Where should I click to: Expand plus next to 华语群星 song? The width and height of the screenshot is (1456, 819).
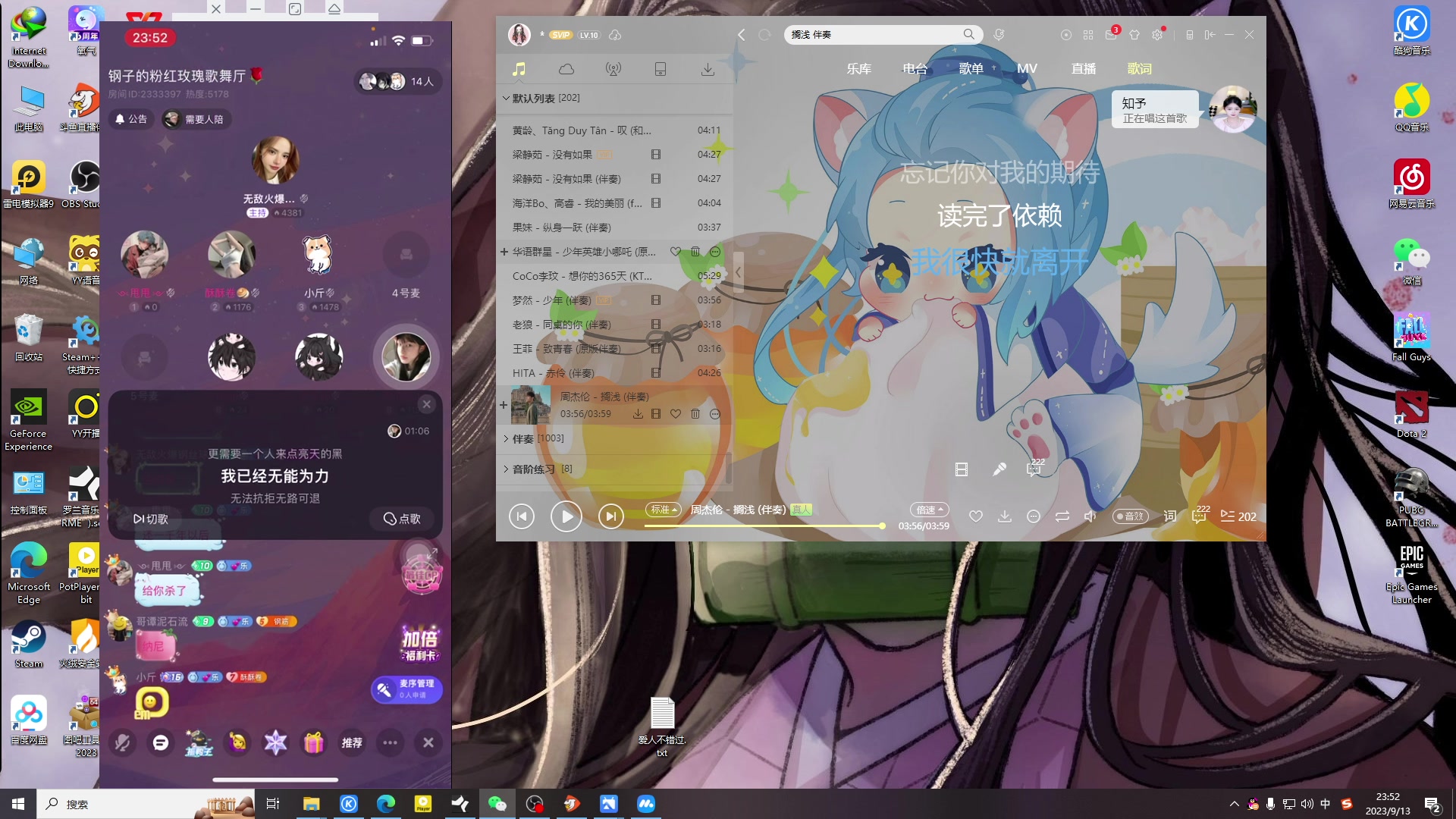tap(504, 252)
